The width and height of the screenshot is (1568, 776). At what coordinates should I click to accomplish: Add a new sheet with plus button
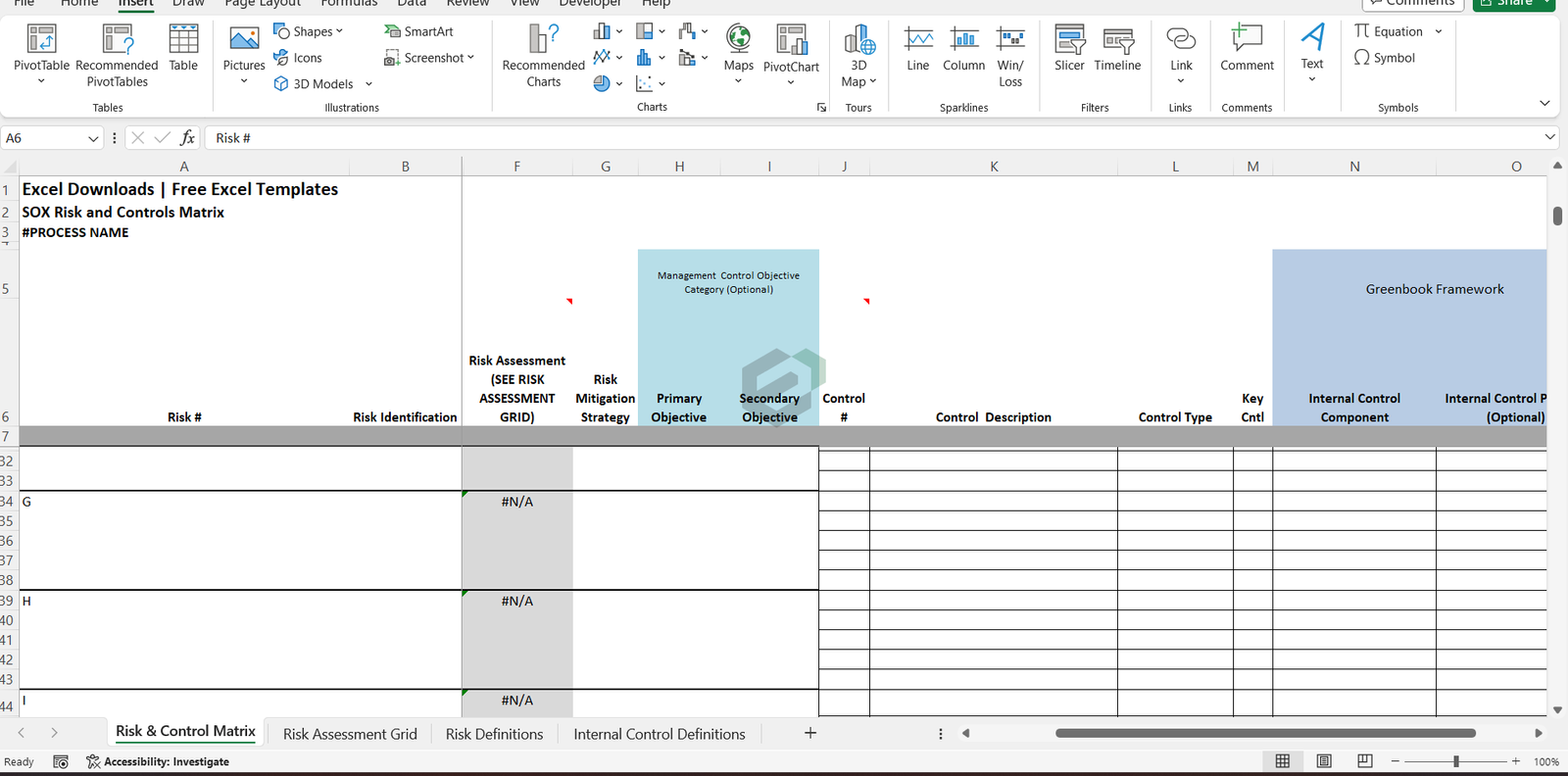tap(810, 733)
